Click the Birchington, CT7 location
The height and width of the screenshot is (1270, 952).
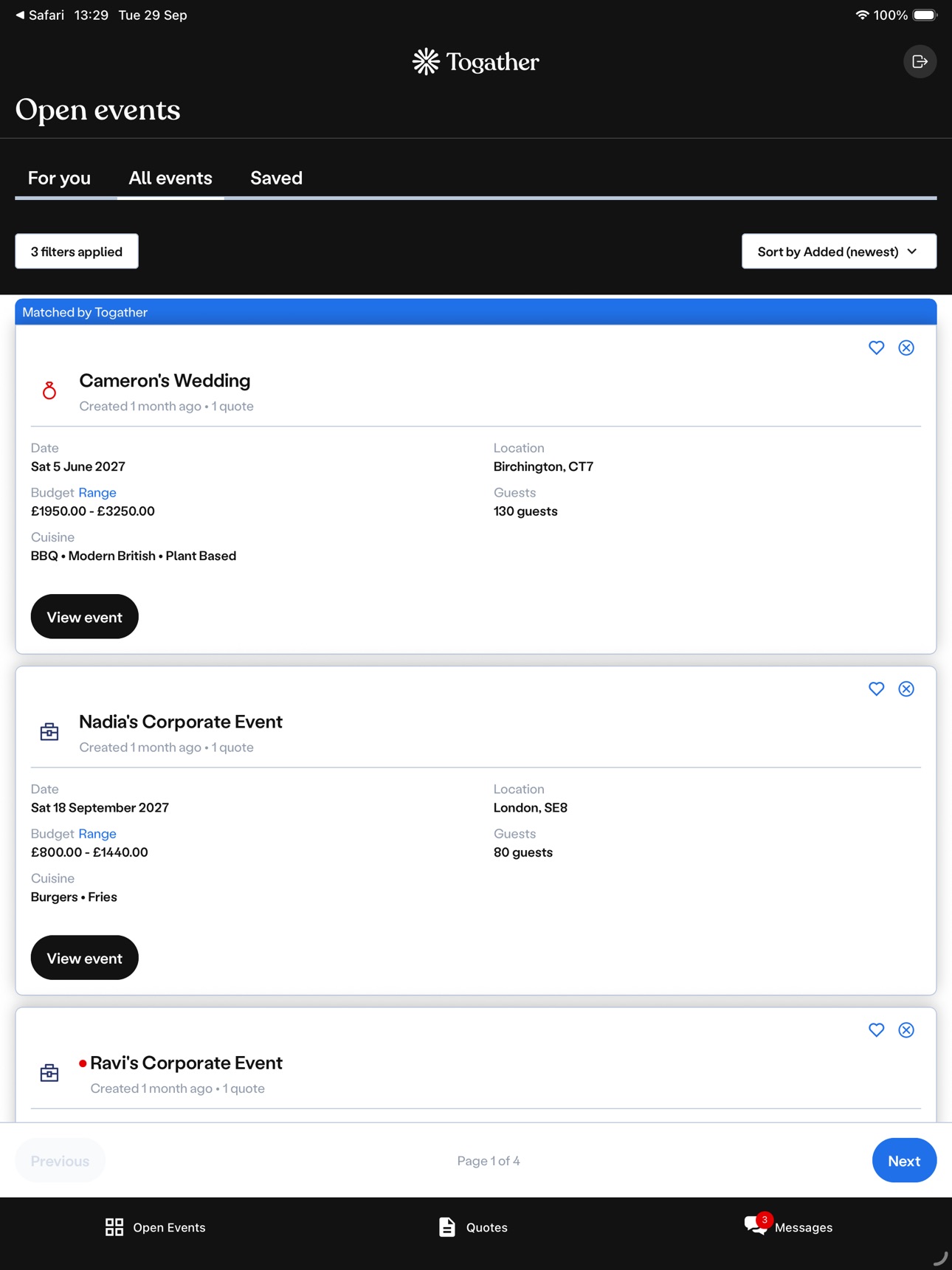[x=543, y=466]
